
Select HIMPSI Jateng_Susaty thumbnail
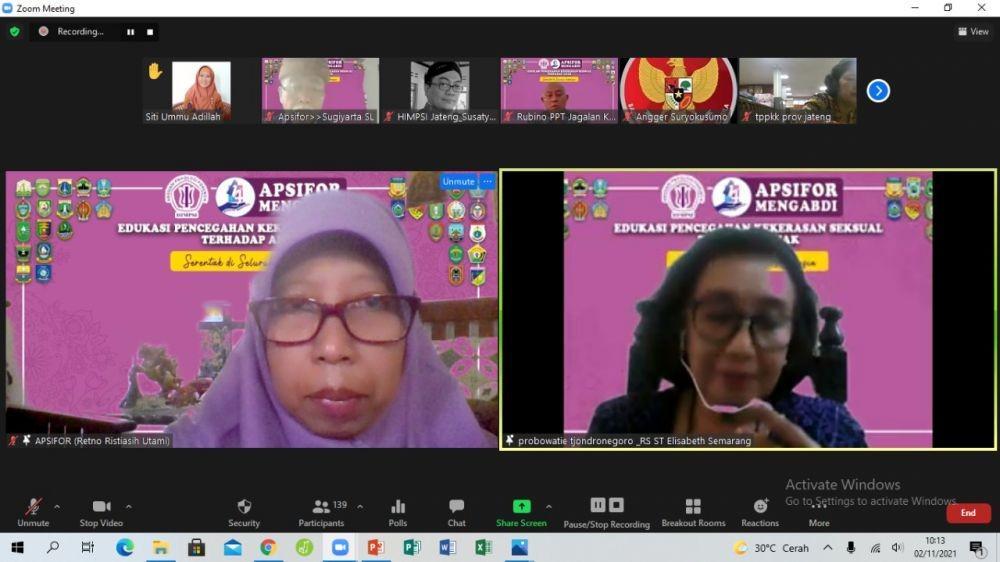click(440, 90)
